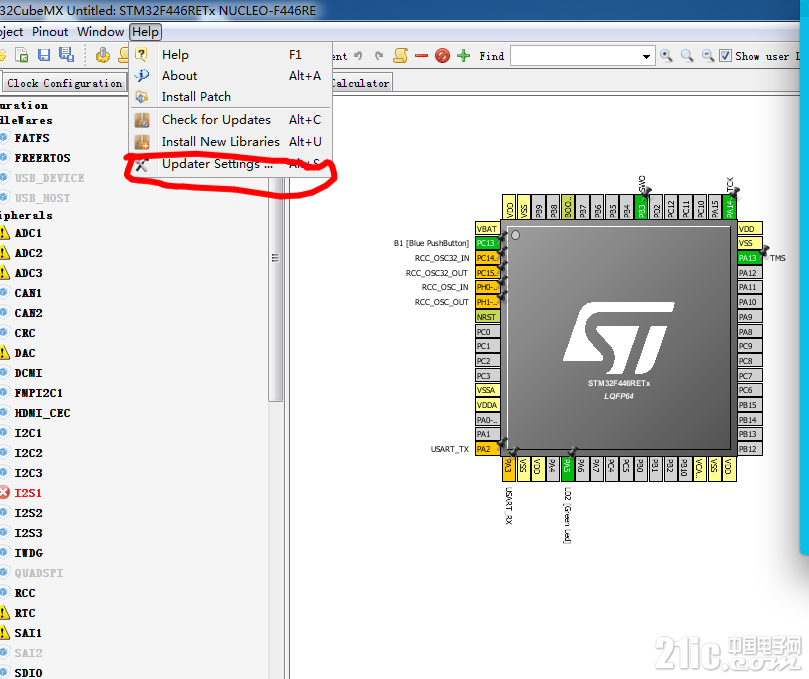Select About in the Help menu

point(231,76)
